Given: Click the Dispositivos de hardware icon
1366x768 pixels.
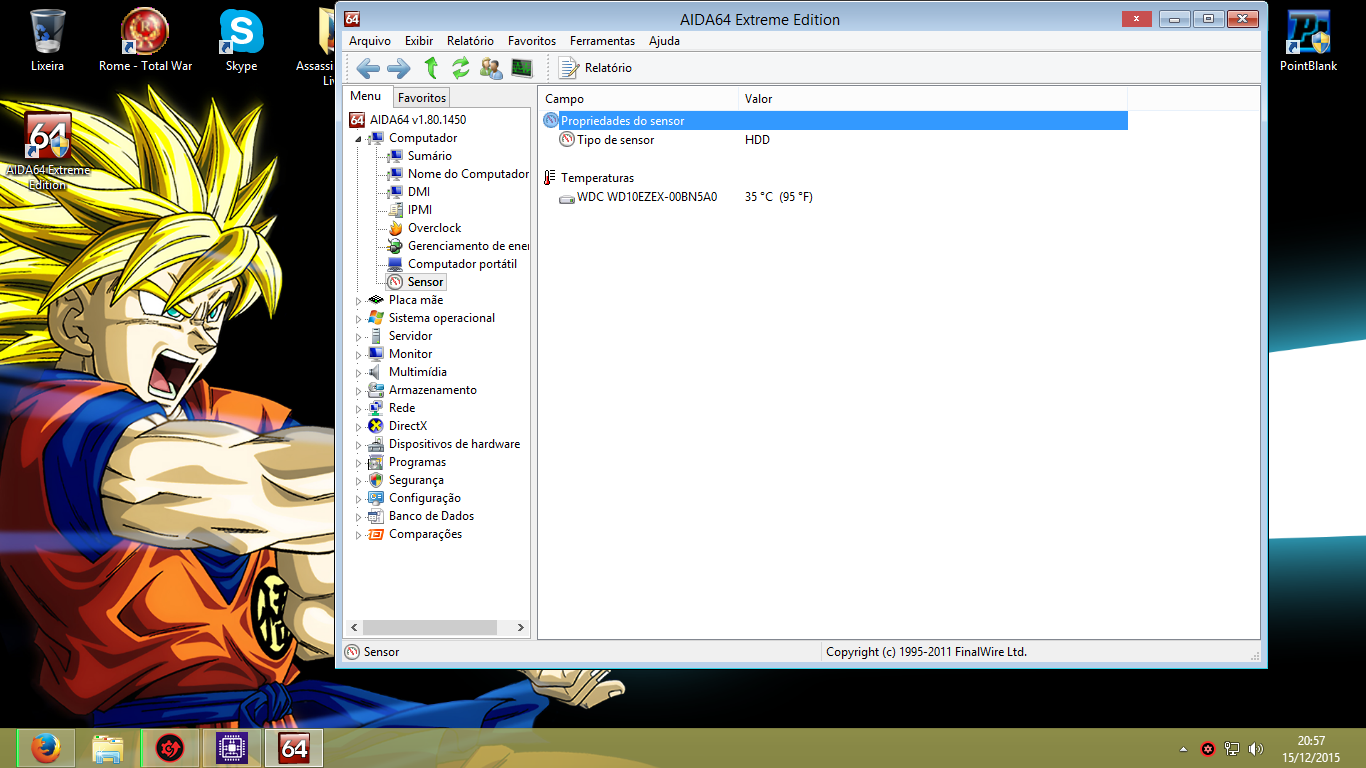Looking at the screenshot, I should click(376, 444).
